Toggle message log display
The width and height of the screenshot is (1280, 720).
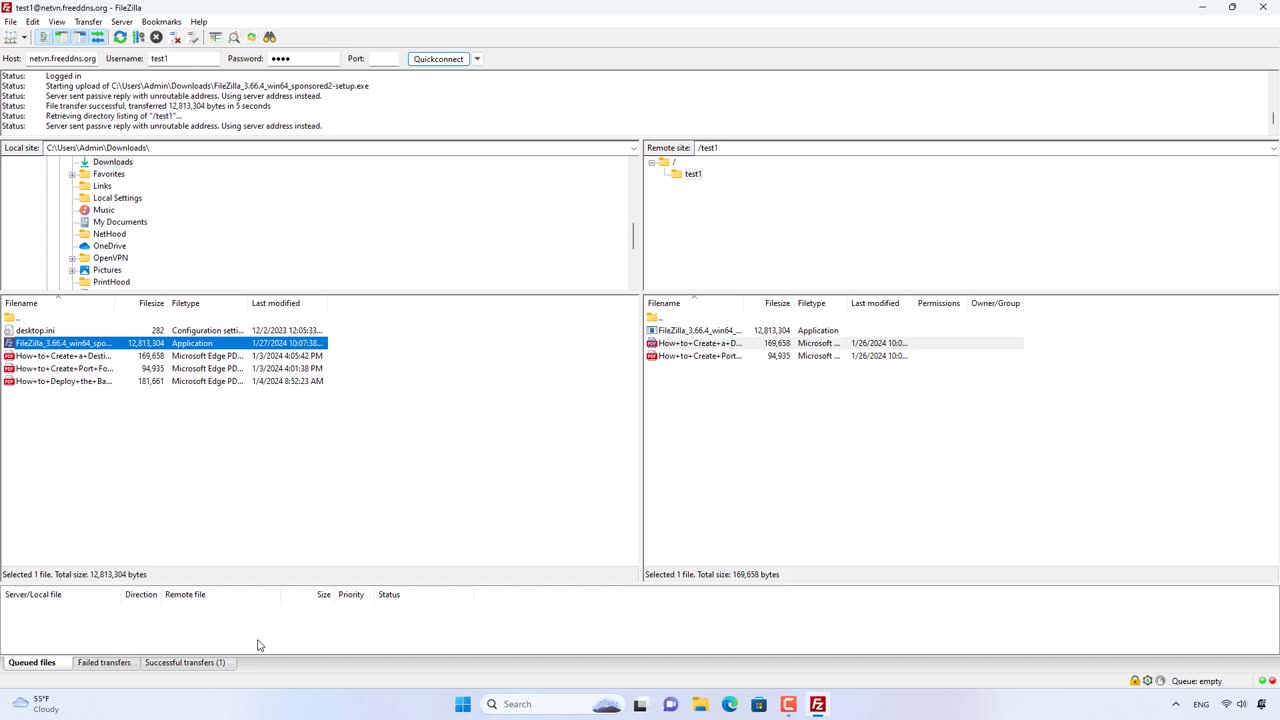pyautogui.click(x=43, y=37)
